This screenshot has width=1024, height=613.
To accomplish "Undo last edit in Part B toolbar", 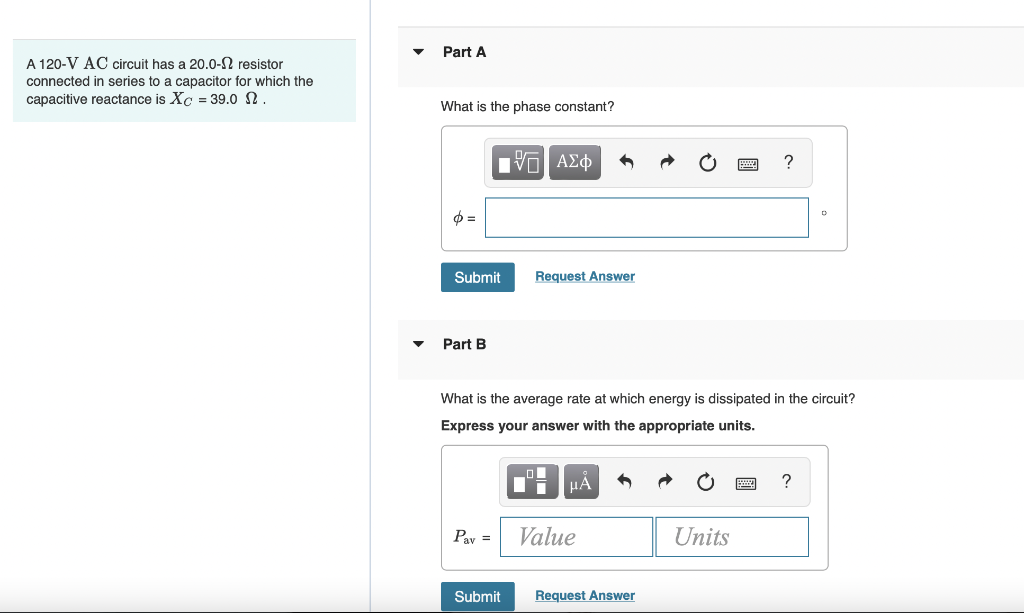I will click(x=624, y=482).
